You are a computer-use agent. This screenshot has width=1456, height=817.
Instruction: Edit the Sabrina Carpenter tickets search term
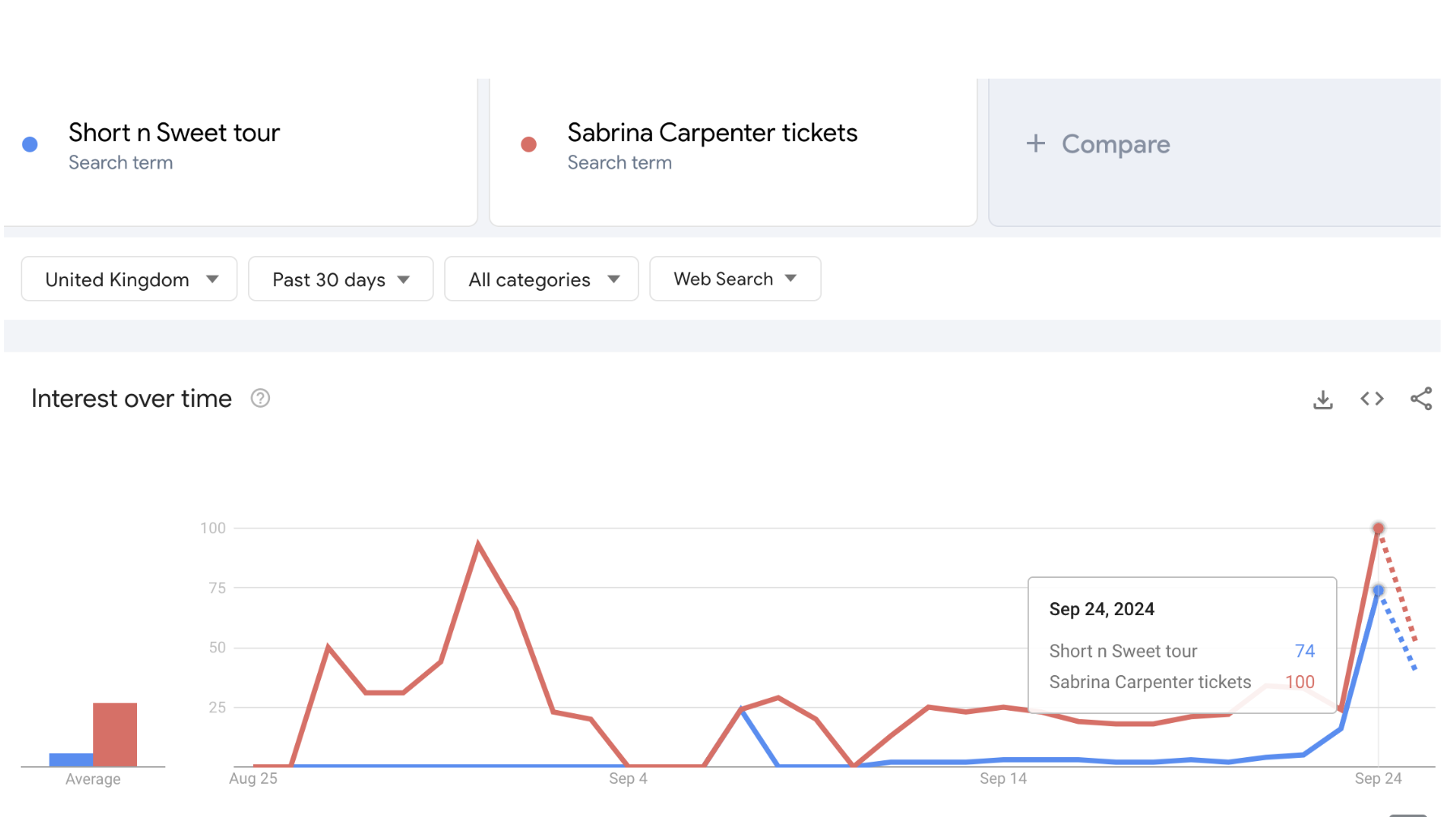[x=713, y=132]
